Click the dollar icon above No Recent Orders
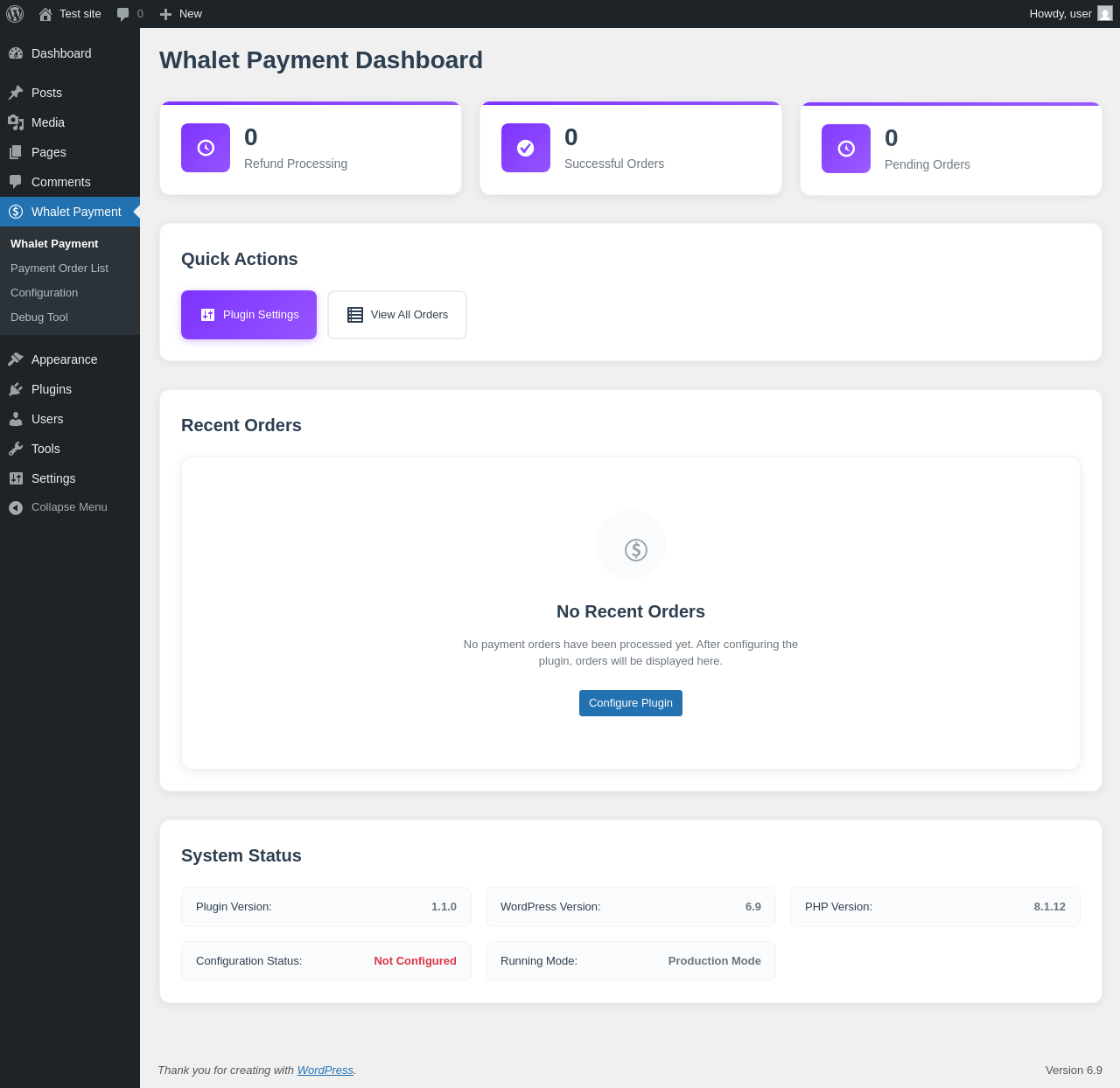The height and width of the screenshot is (1088, 1120). point(636,549)
